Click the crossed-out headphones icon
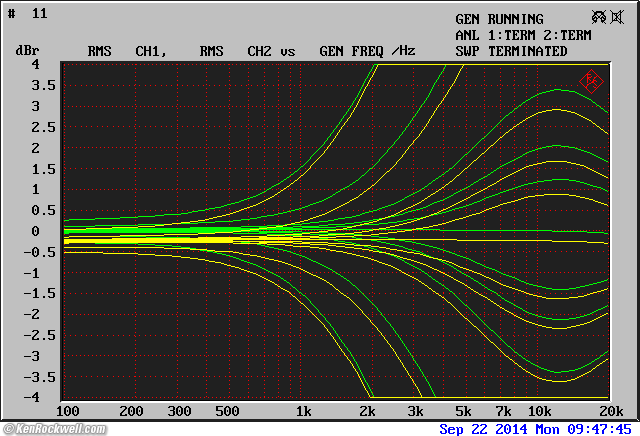640x436 pixels. (599, 17)
